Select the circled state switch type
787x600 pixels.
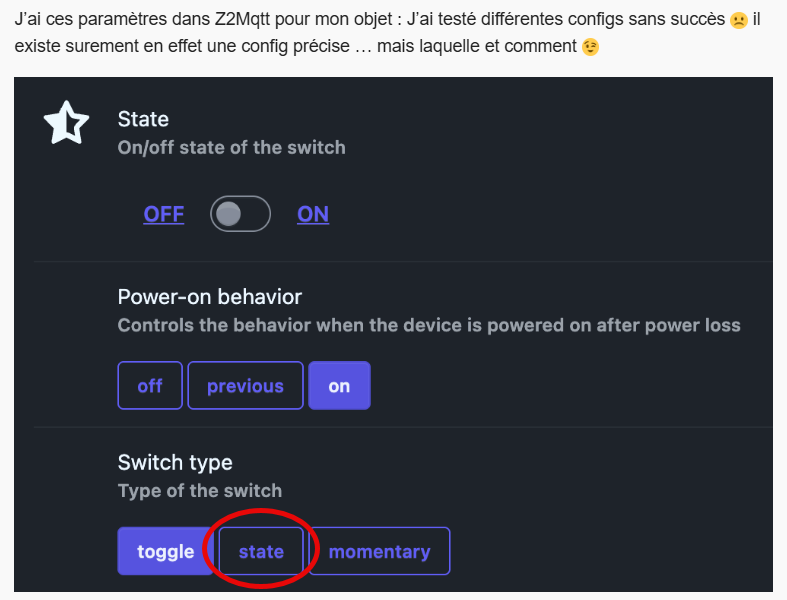261,551
